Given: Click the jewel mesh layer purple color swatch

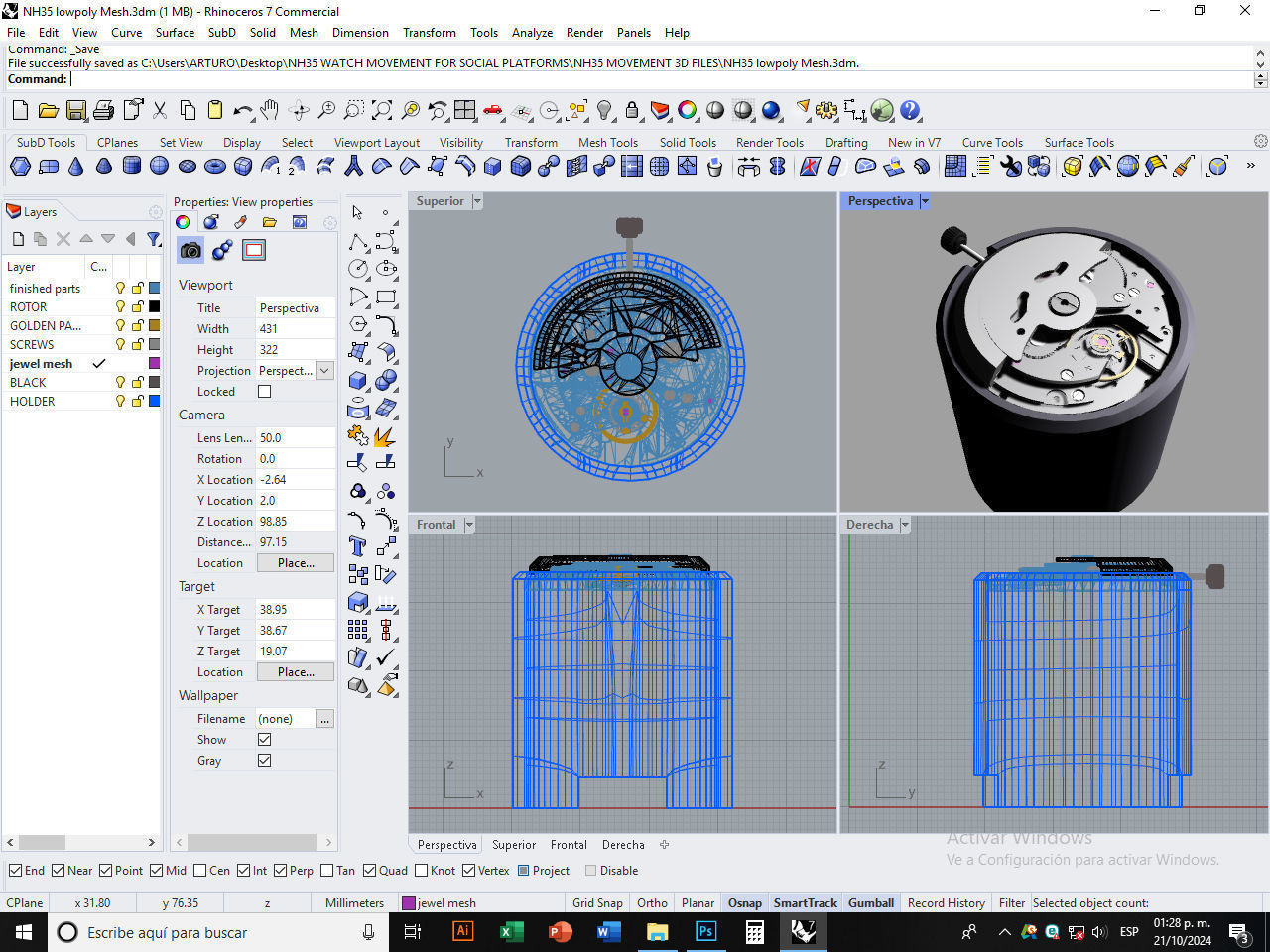Looking at the screenshot, I should coord(154,364).
